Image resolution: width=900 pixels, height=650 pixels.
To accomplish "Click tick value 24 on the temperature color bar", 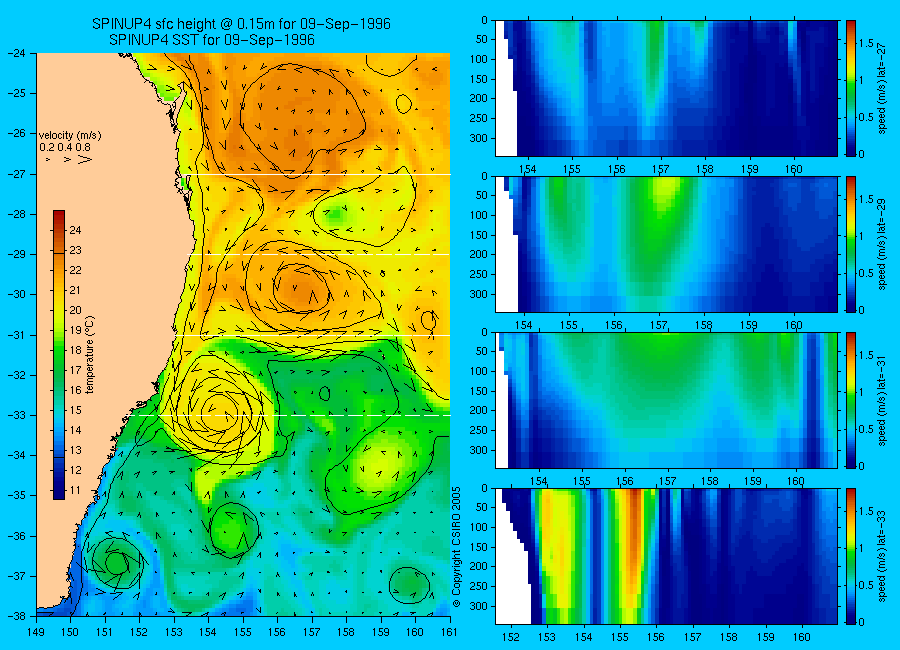I will click(75, 230).
